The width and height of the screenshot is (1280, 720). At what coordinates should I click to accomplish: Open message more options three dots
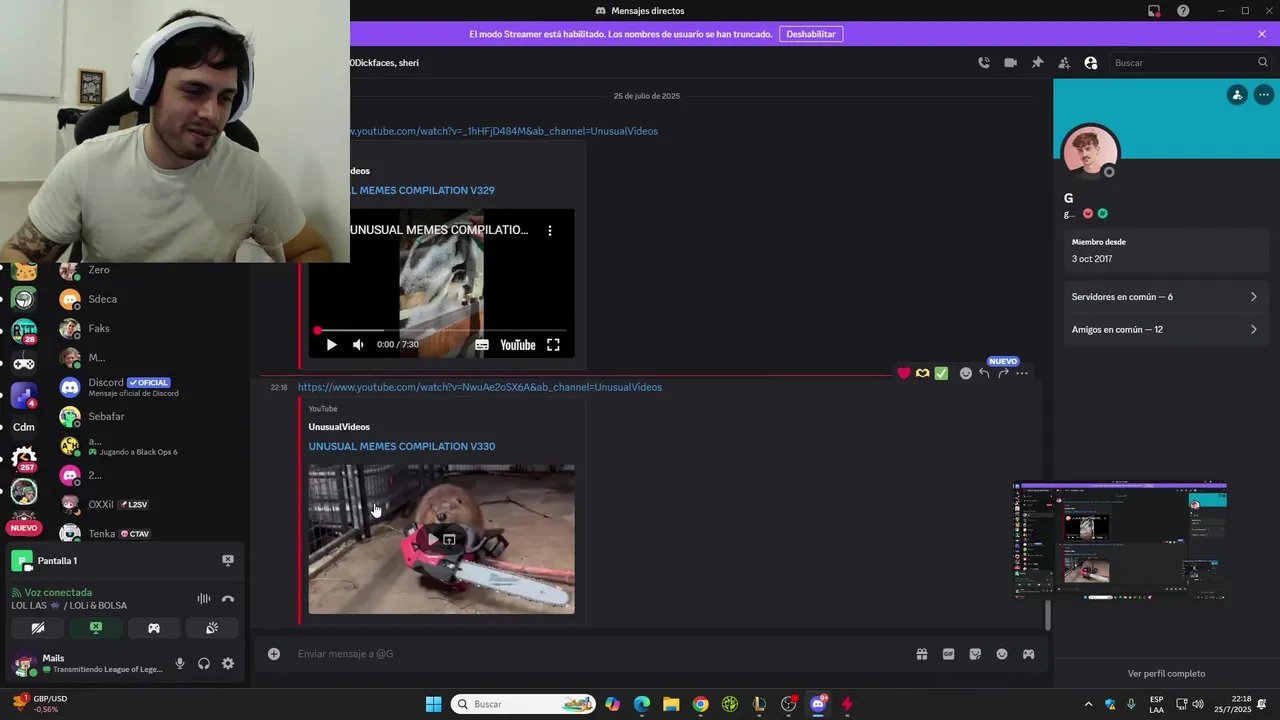(x=1022, y=373)
